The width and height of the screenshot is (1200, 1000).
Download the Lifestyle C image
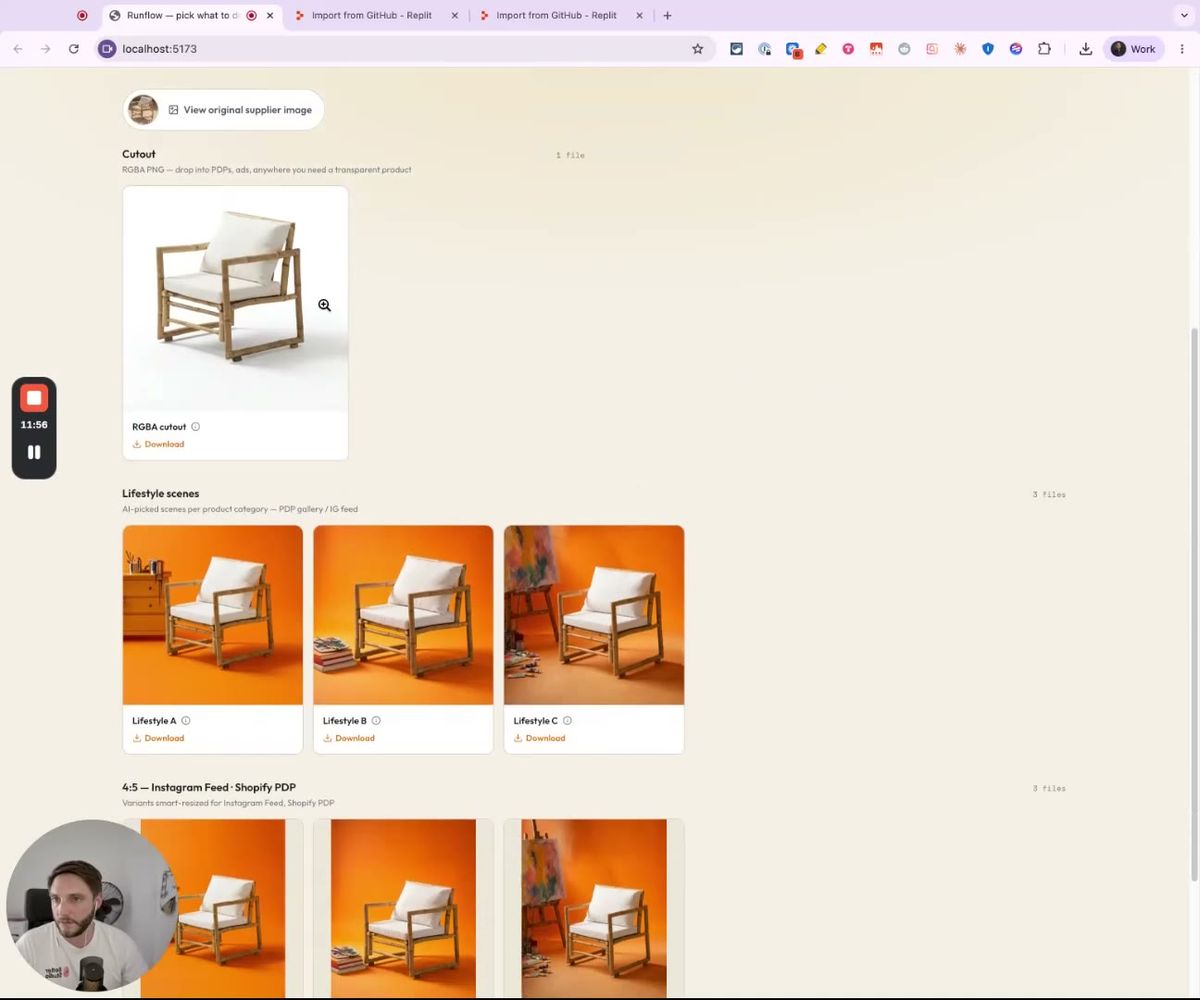coord(540,738)
